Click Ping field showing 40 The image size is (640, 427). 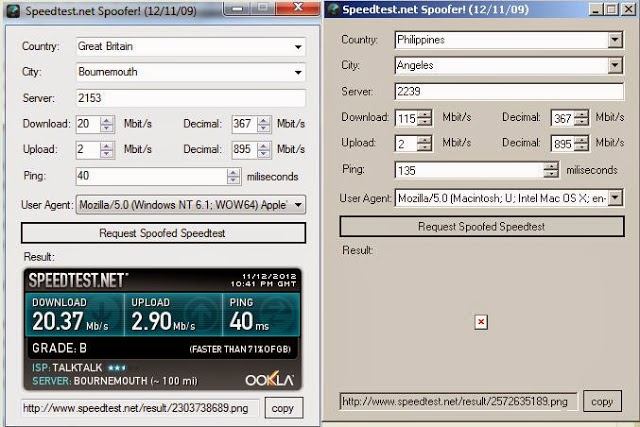pyautogui.click(x=151, y=176)
